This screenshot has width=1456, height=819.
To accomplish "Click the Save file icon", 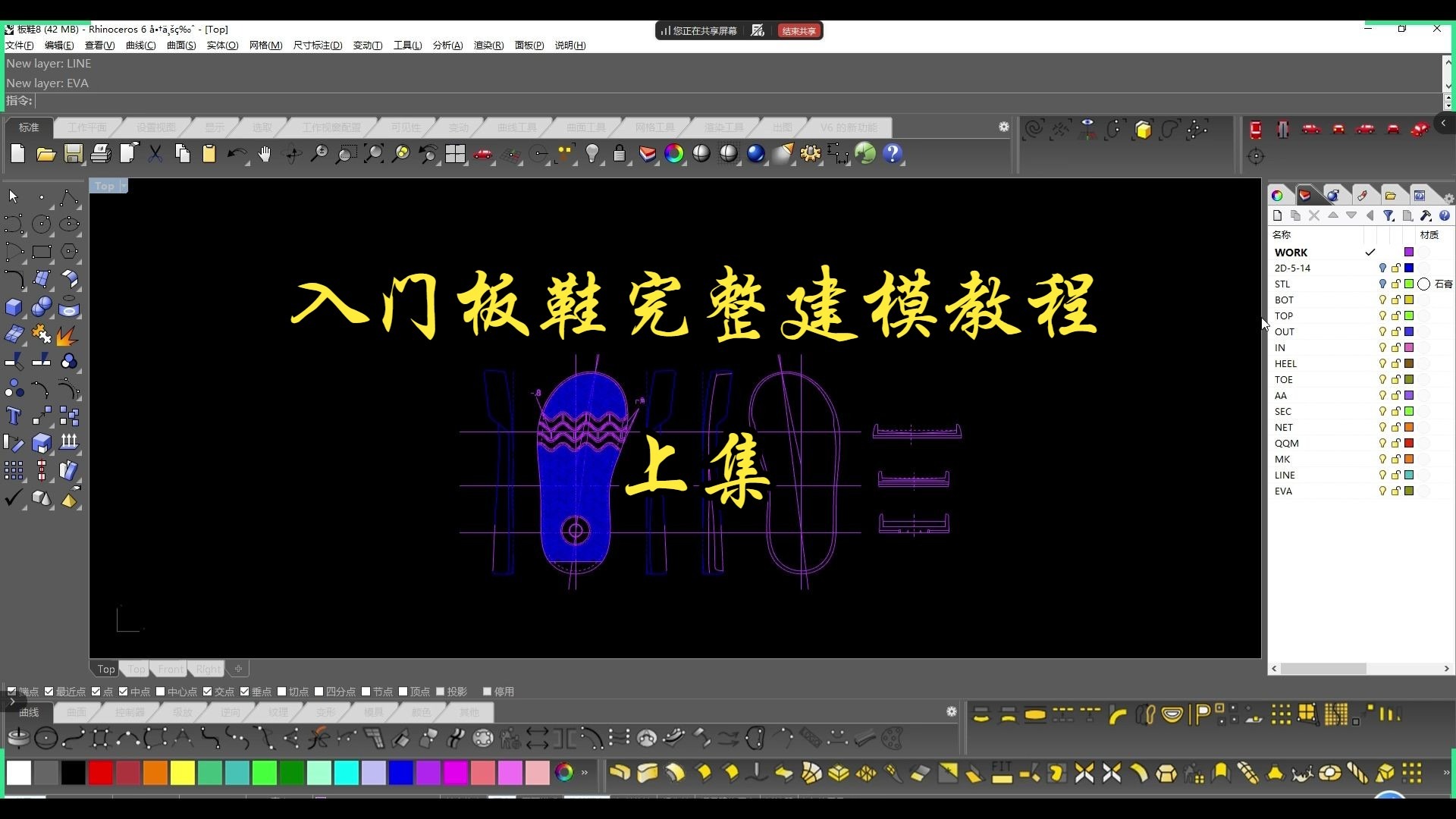I will pyautogui.click(x=73, y=154).
